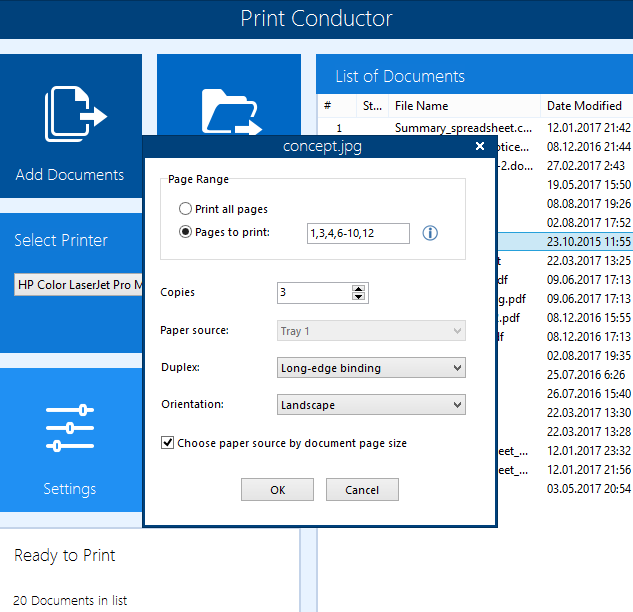This screenshot has width=633, height=612.
Task: Click date 22.03.2017 13:25
Action: click(x=589, y=260)
